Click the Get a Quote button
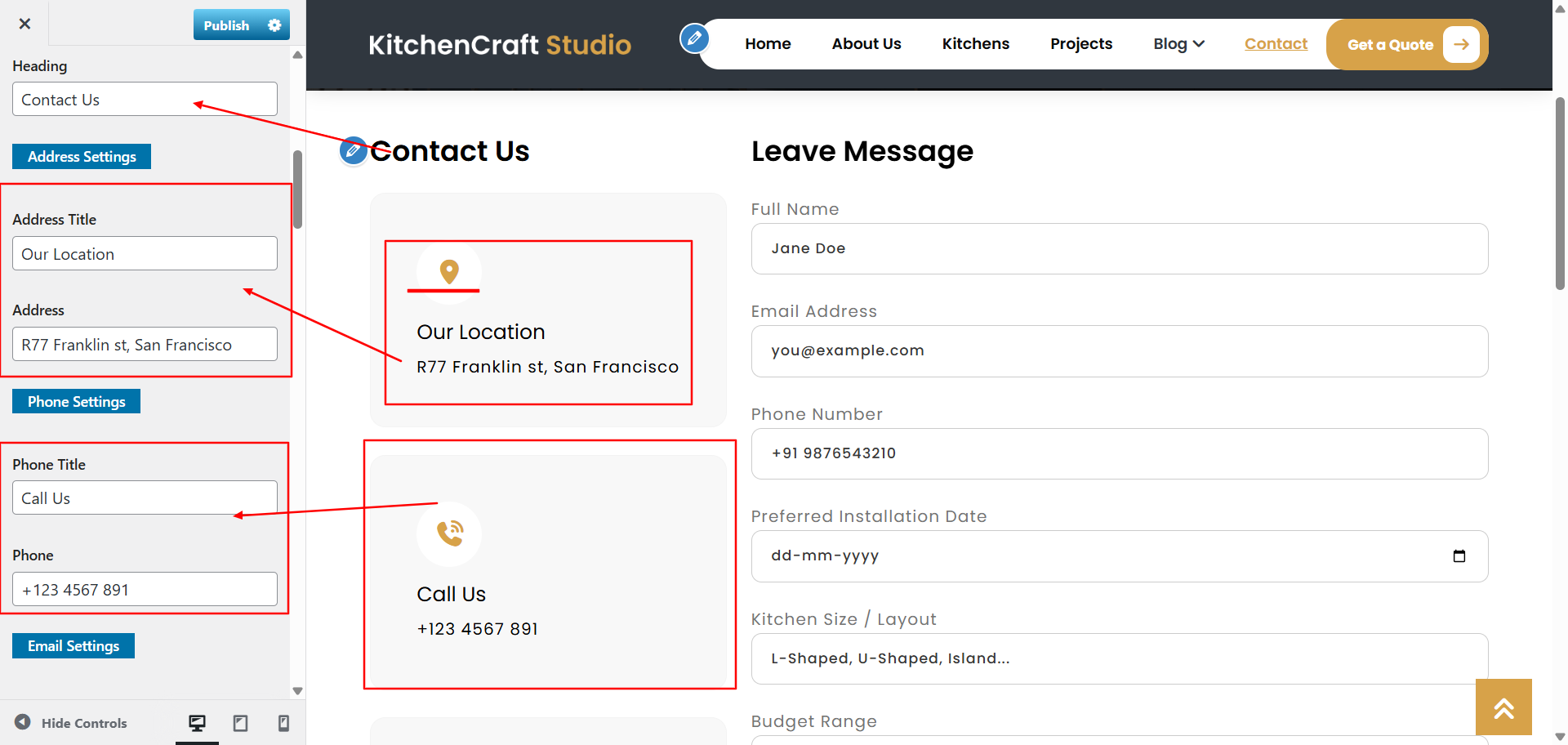The height and width of the screenshot is (745, 1568). tap(1407, 44)
